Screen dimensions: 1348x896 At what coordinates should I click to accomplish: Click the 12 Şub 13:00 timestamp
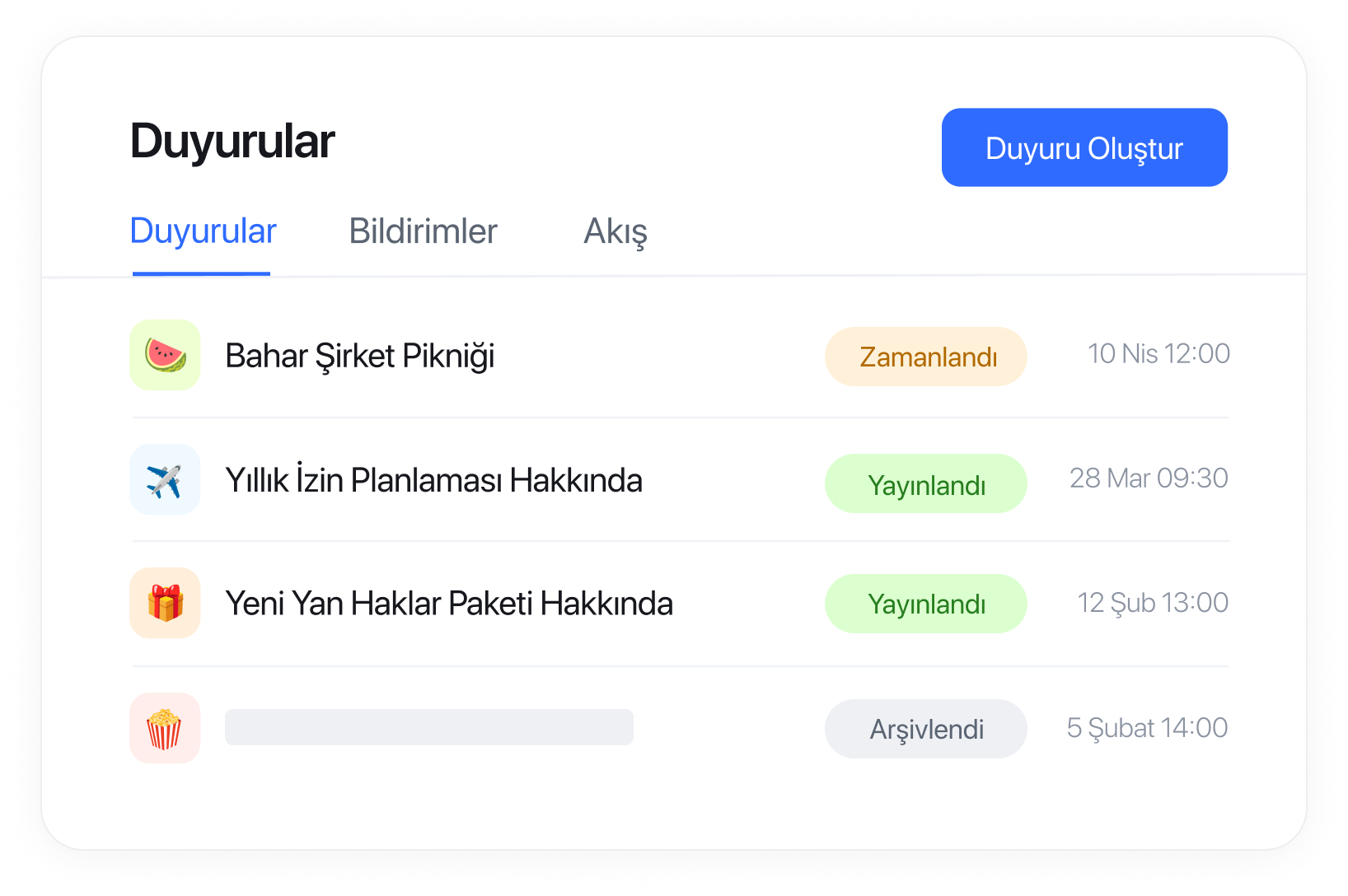click(x=1153, y=603)
